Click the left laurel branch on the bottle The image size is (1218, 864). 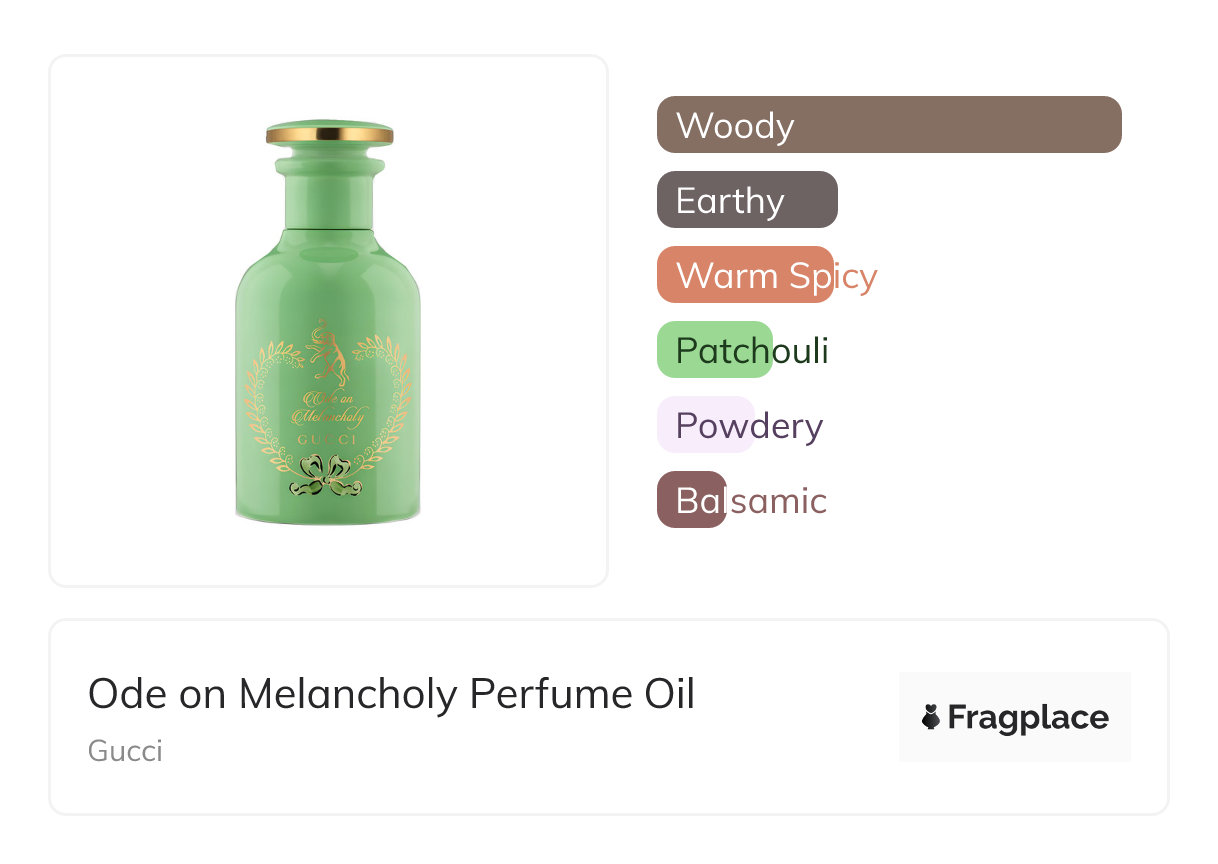263,400
